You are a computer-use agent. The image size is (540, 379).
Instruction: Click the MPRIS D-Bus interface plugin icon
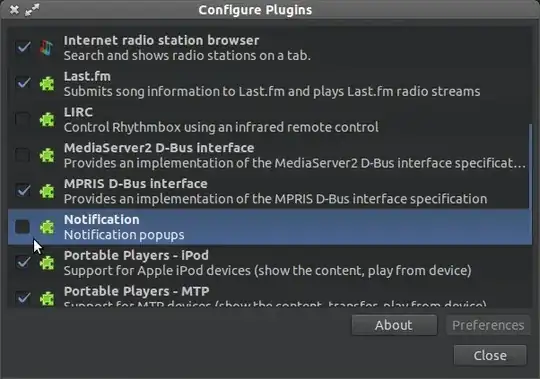coord(47,191)
